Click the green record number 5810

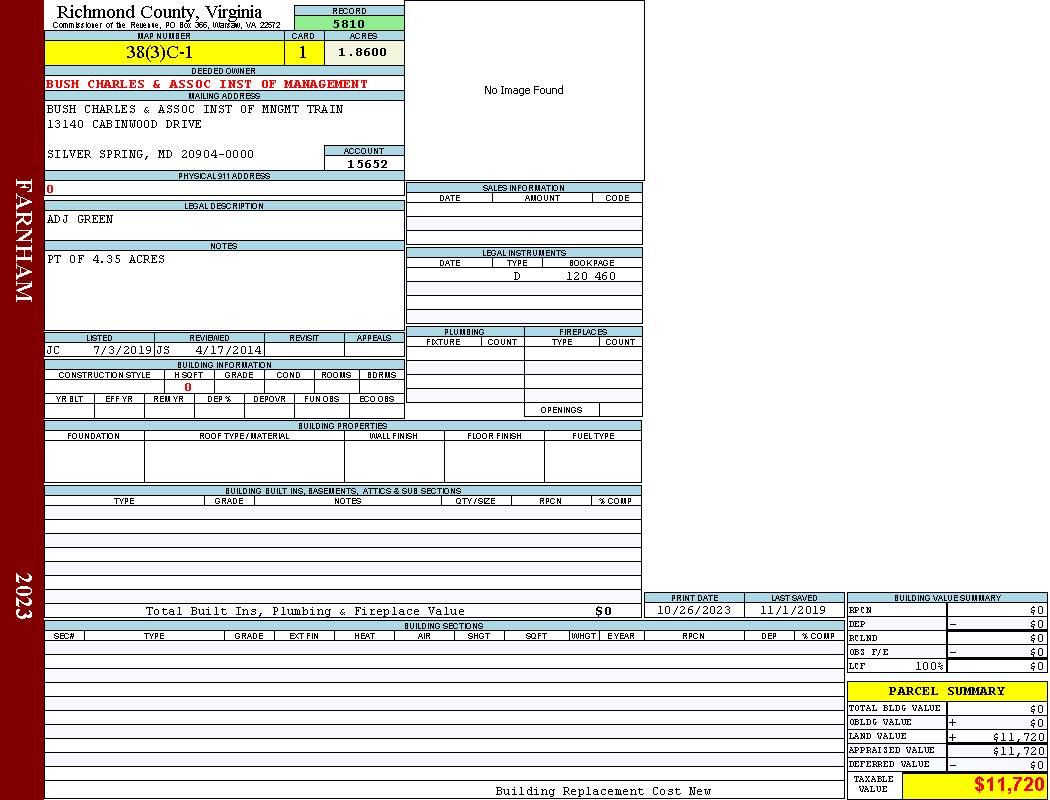pyautogui.click(x=349, y=24)
